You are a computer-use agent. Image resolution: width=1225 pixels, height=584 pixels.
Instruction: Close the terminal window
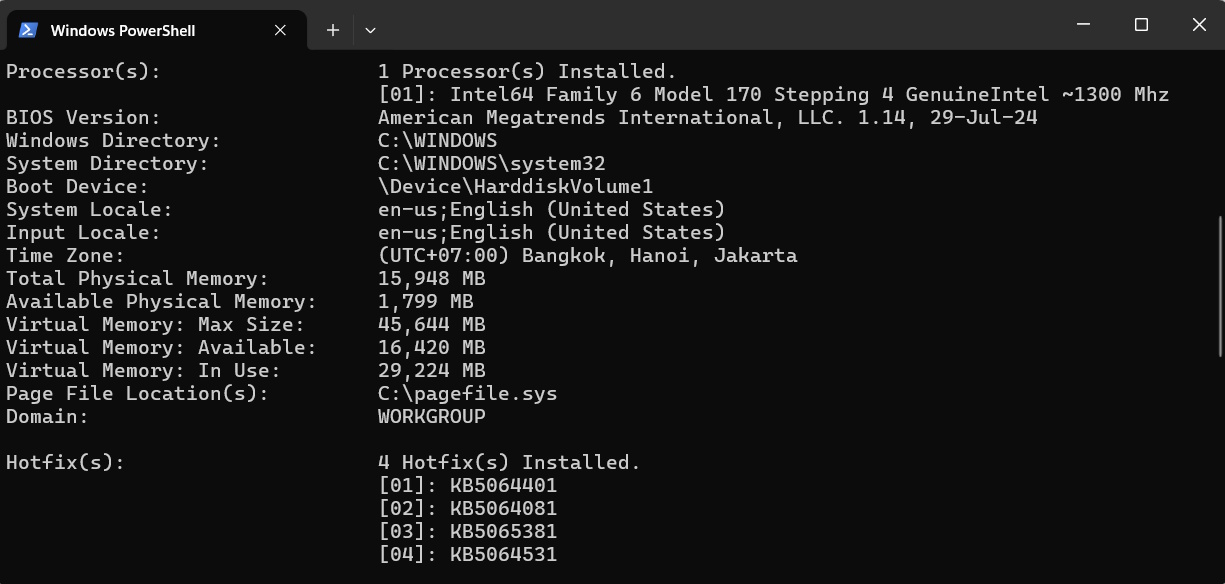[1199, 25]
